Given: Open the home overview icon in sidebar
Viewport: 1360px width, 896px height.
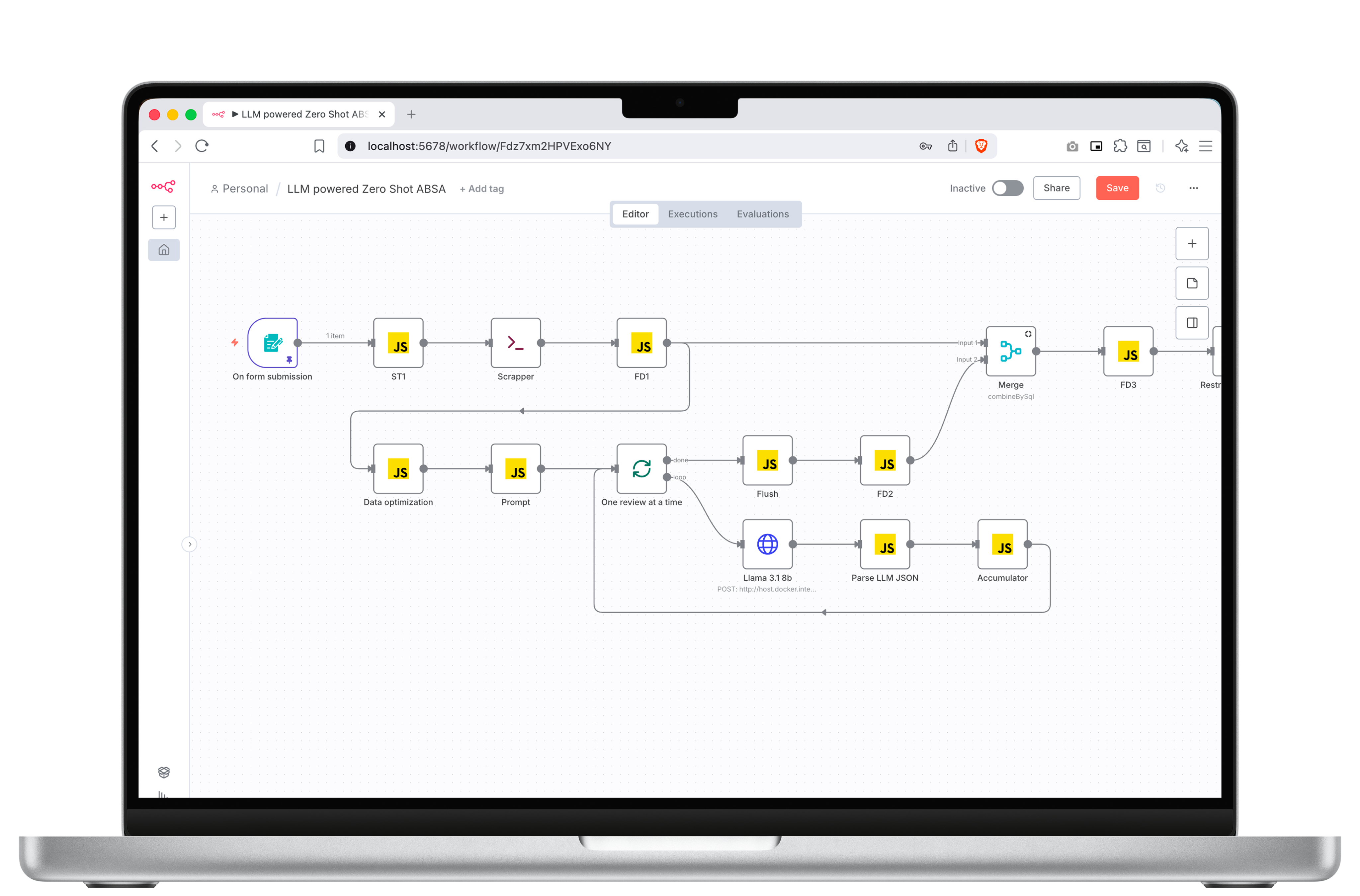Looking at the screenshot, I should click(164, 250).
